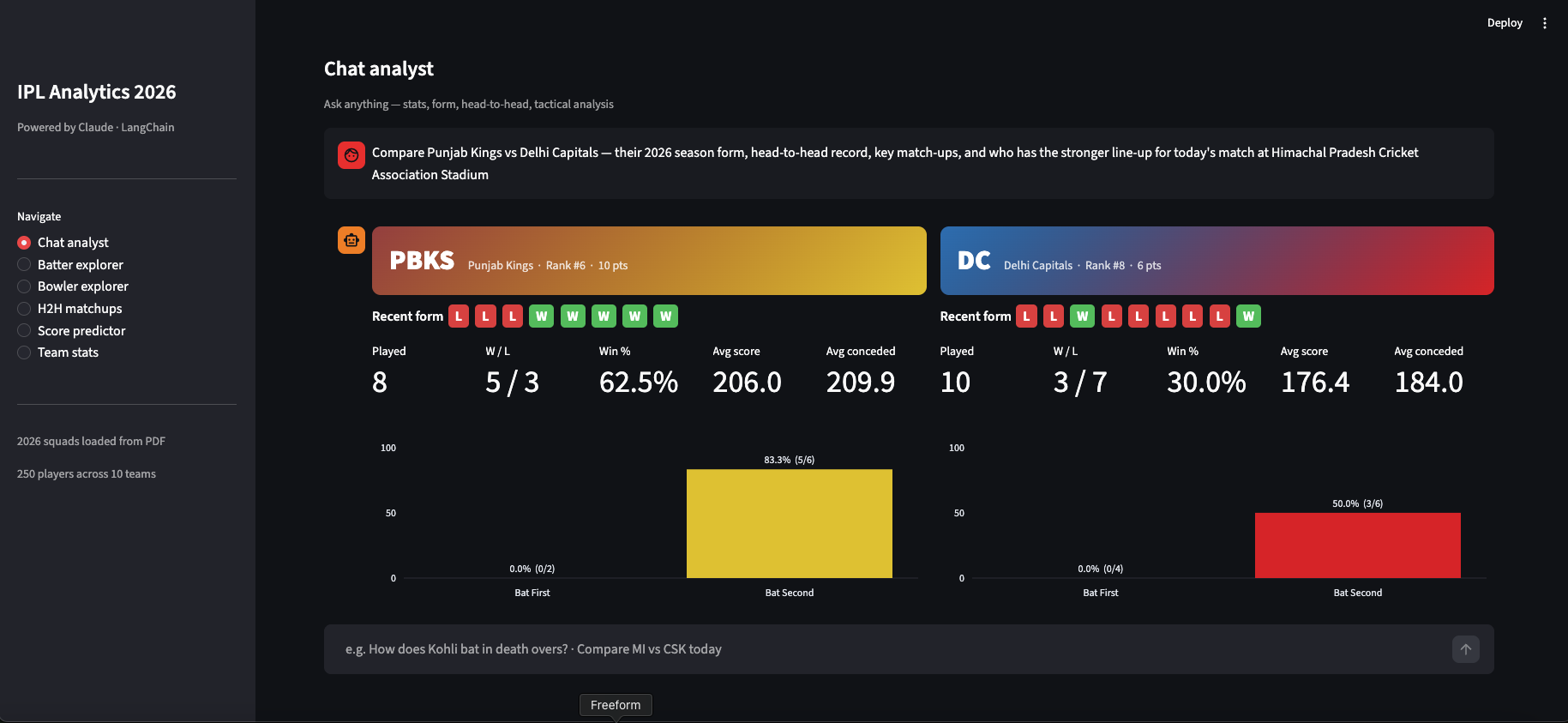The height and width of the screenshot is (723, 1568).
Task: Click the PBKS W/L value 5 / 3
Action: [x=512, y=383]
